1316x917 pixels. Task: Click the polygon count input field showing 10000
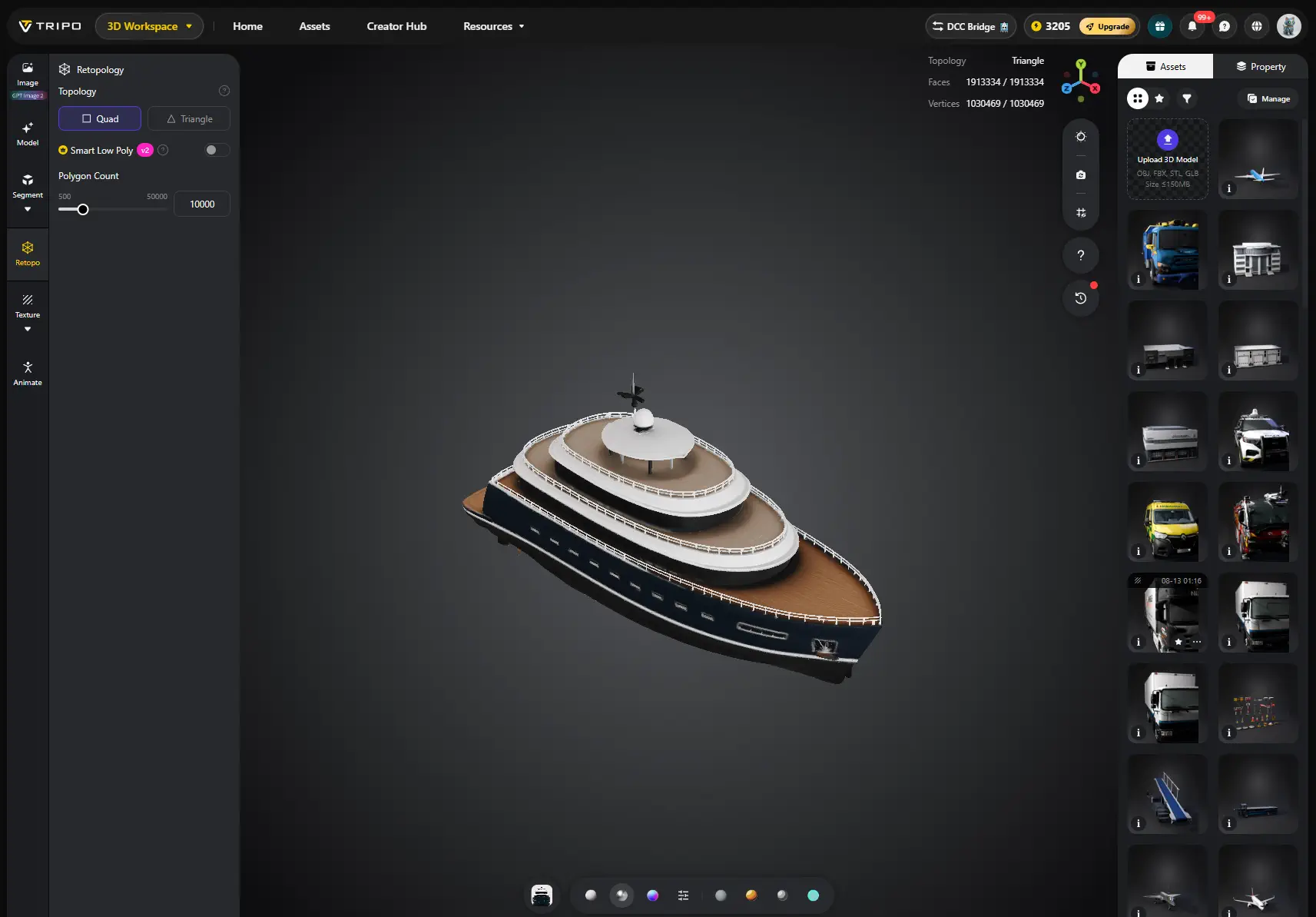coord(202,204)
